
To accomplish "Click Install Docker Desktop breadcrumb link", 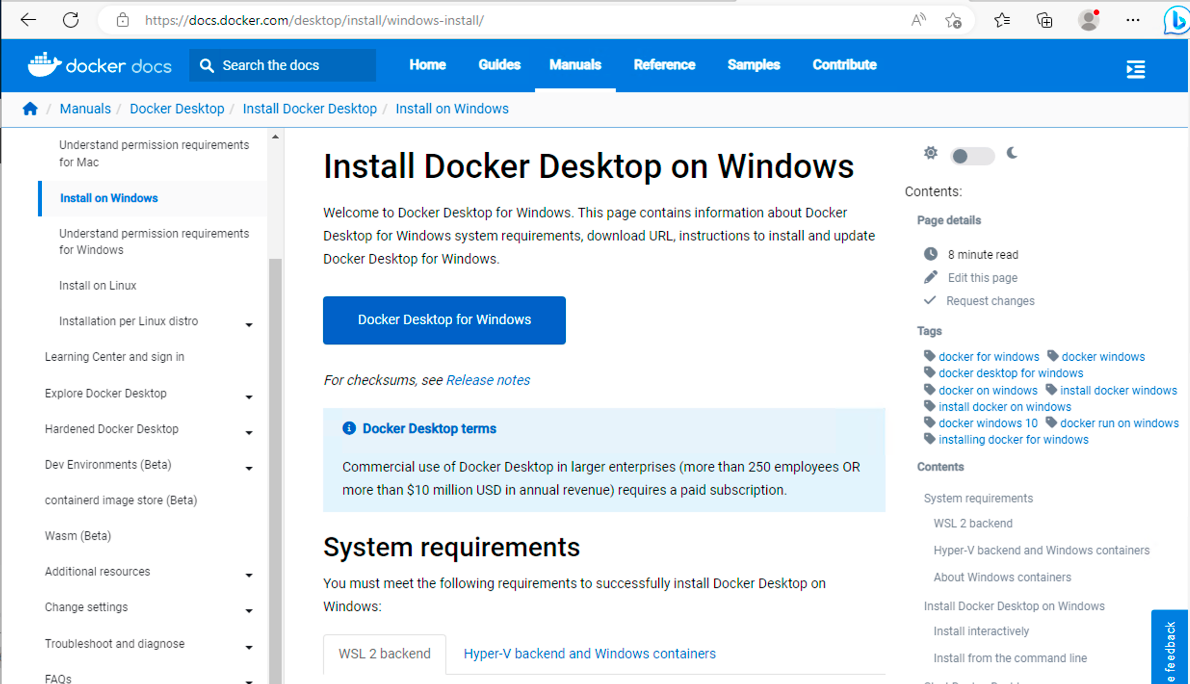I will [310, 109].
